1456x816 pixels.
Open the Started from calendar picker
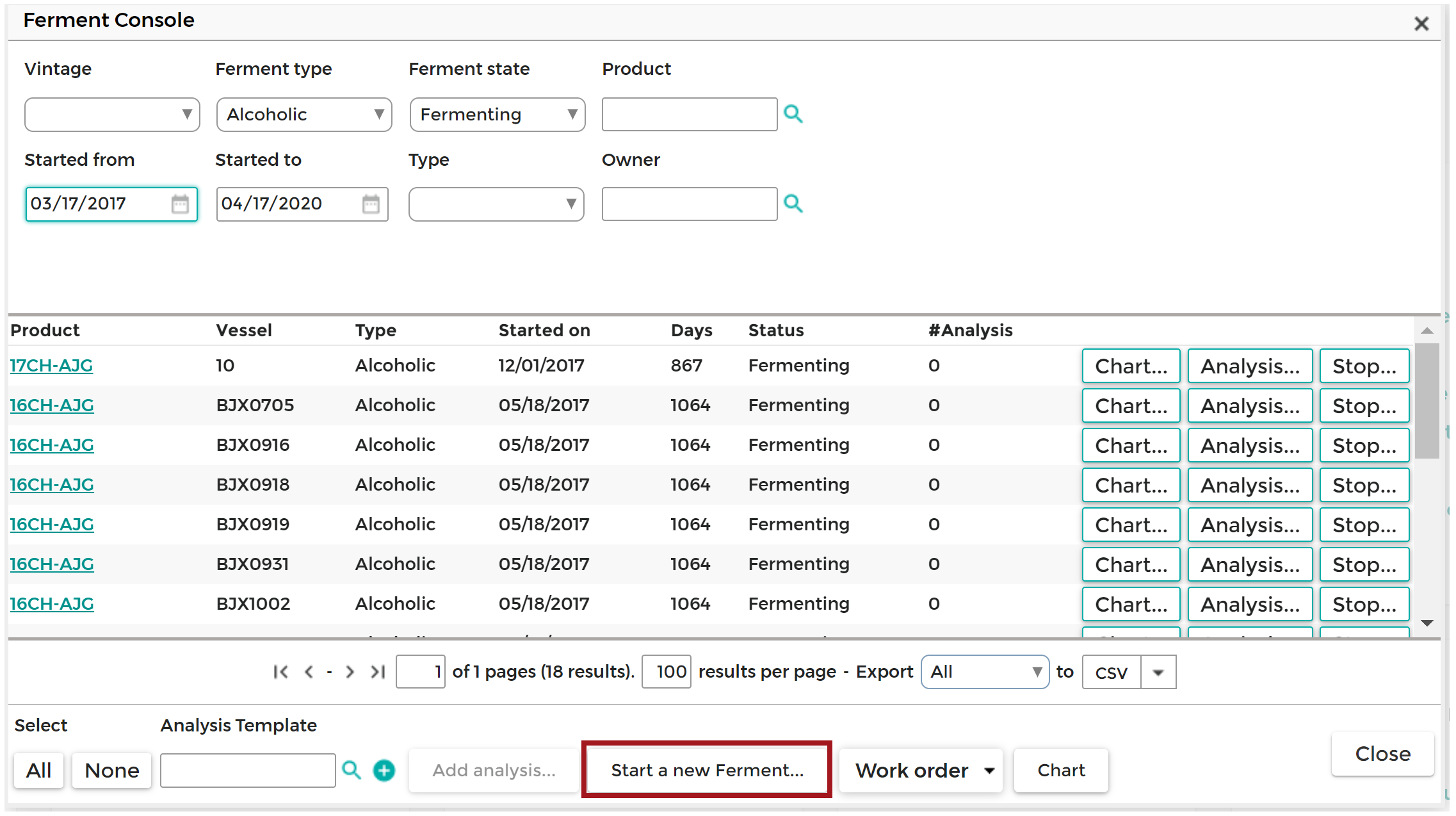click(180, 204)
